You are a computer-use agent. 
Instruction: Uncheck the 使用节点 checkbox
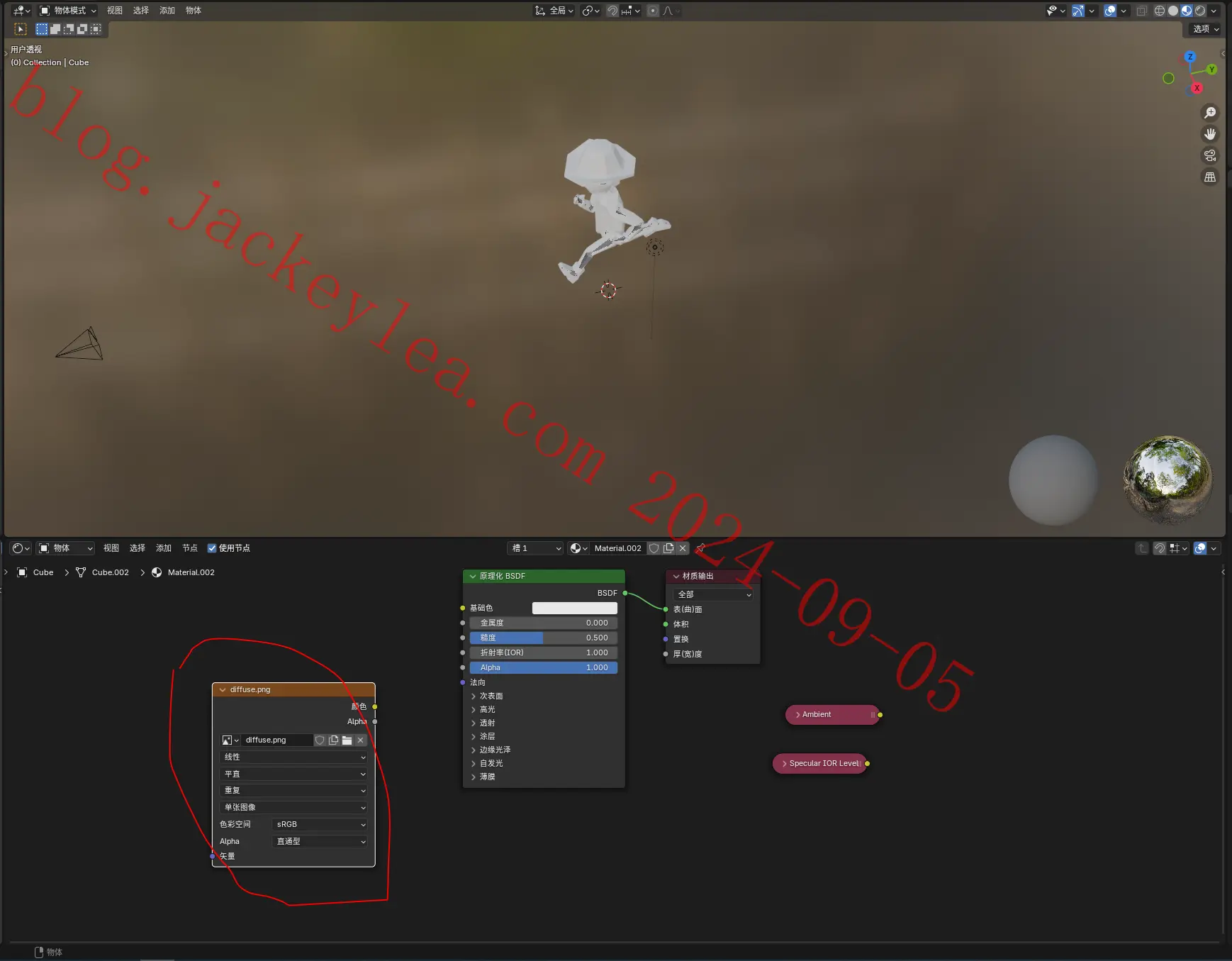click(212, 548)
